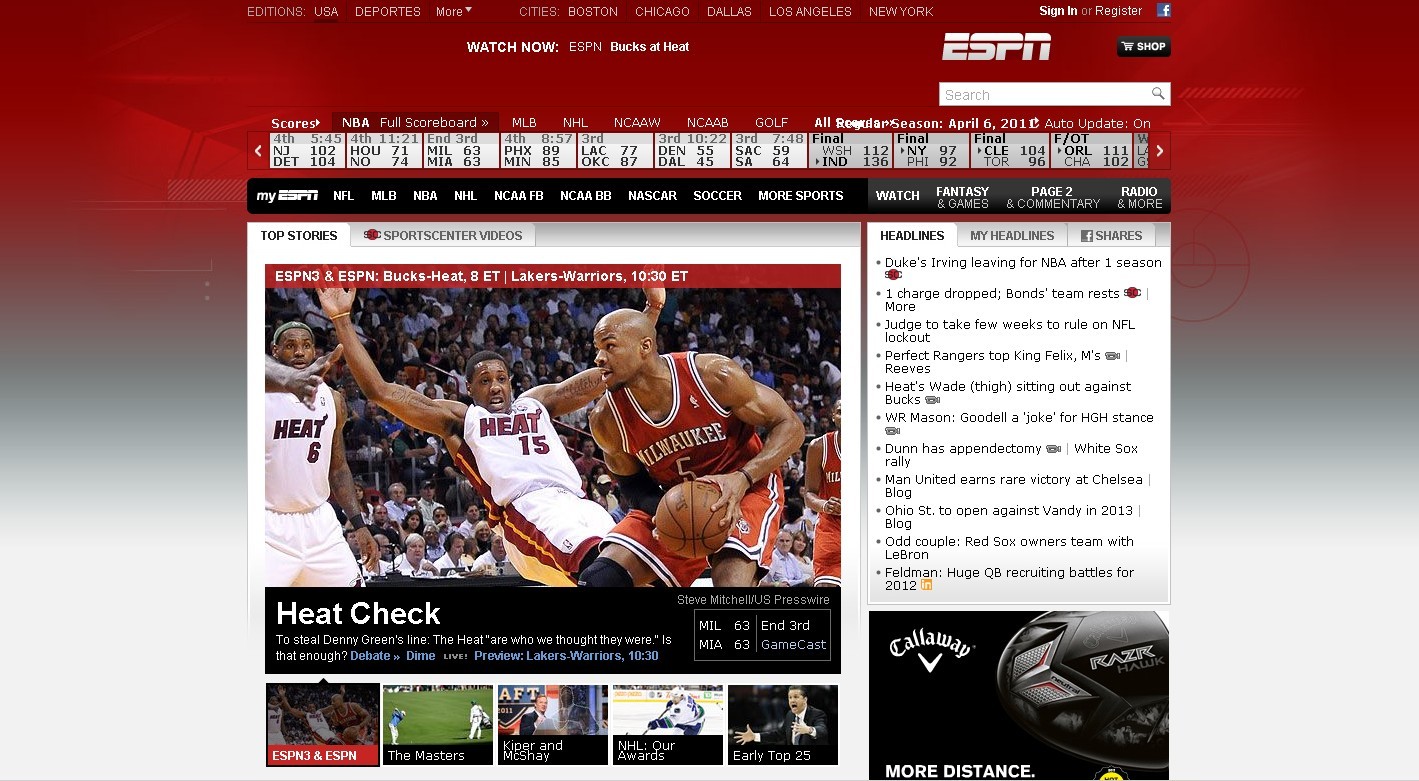1419x781 pixels.
Task: Open ORL vs CHA final score box
Action: [1092, 151]
